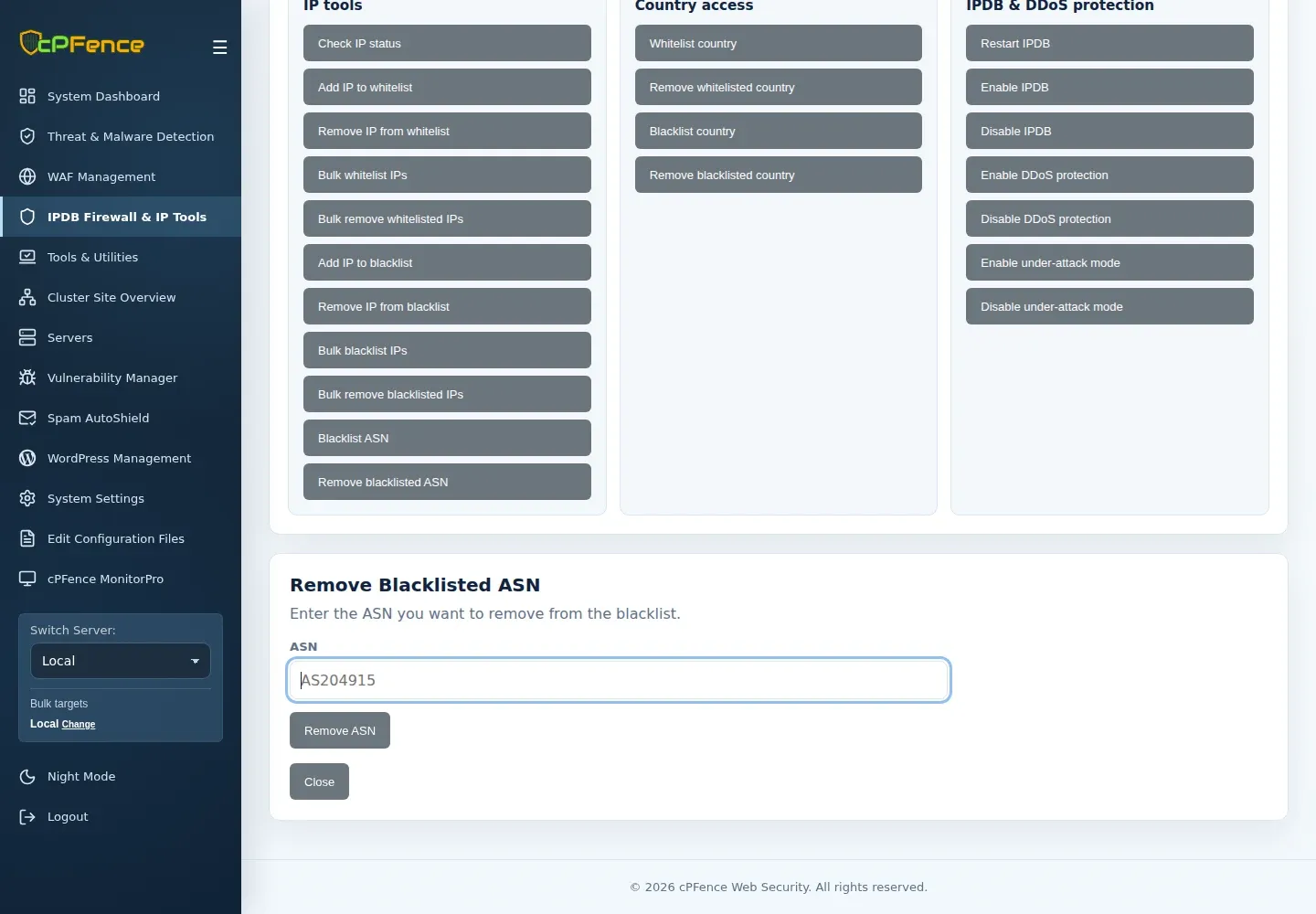Click the System Dashboard grid icon
Viewport: 1316px width, 914px height.
[x=27, y=96]
